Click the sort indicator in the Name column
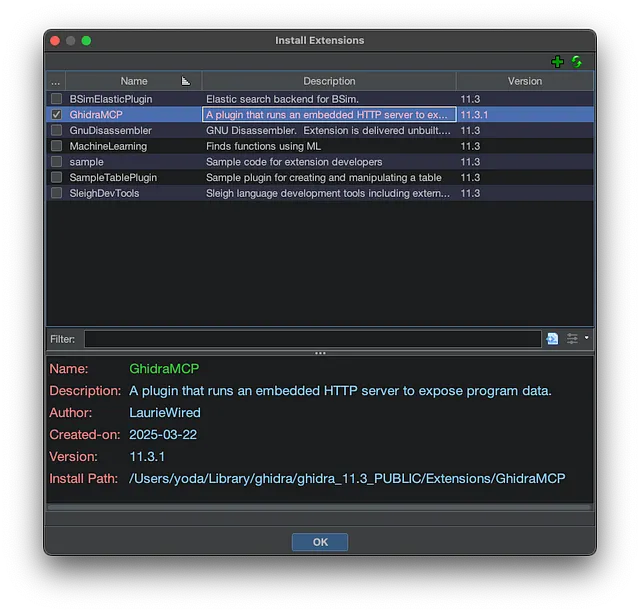Viewport: 640px width, 613px height. tap(185, 81)
